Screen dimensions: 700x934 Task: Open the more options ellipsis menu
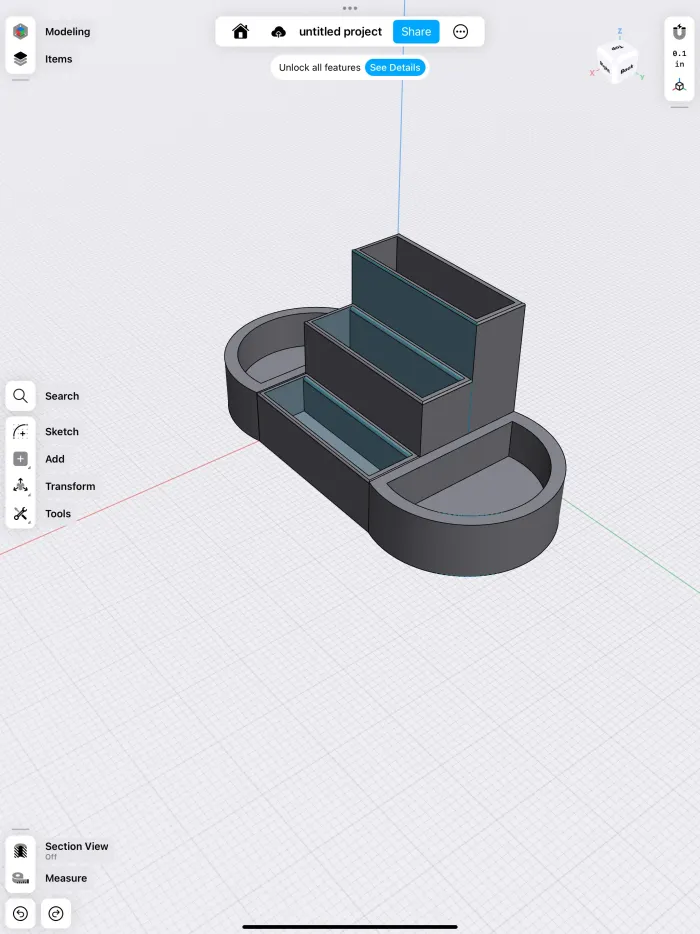pyautogui.click(x=461, y=32)
